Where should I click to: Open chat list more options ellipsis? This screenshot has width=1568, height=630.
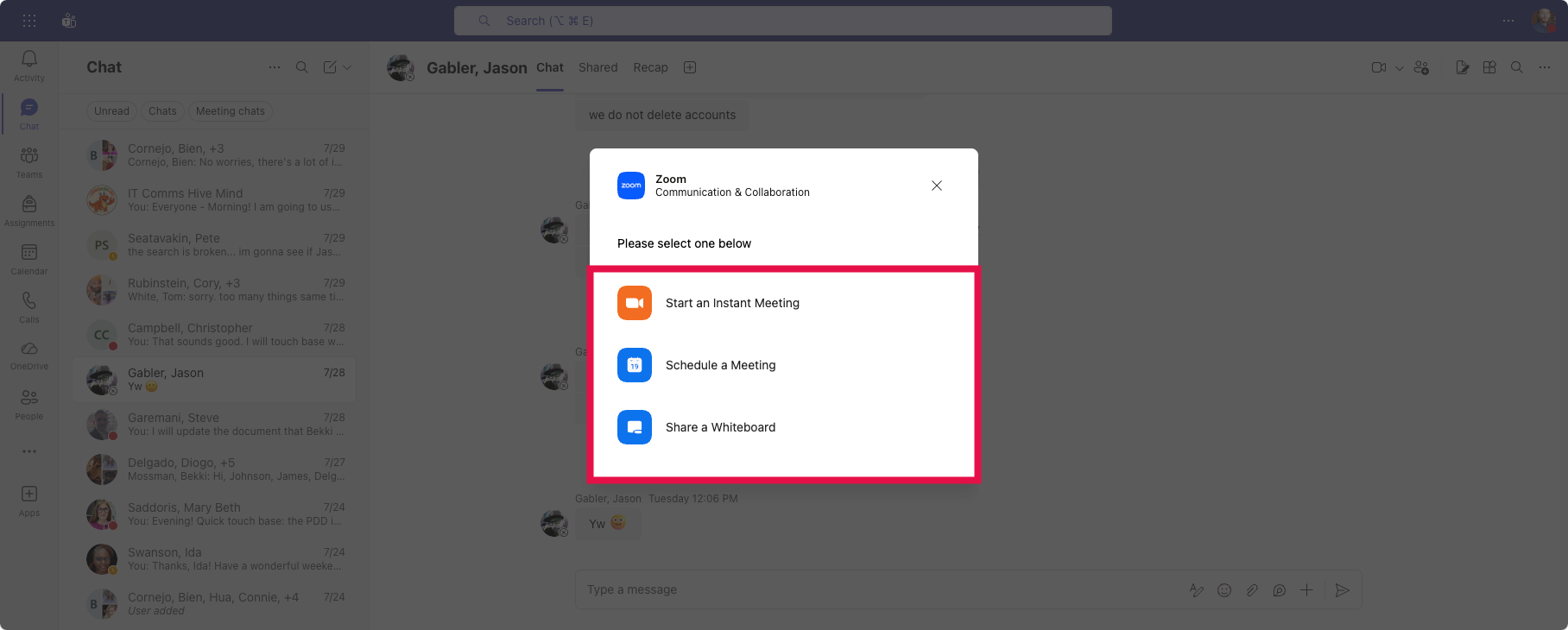point(275,67)
